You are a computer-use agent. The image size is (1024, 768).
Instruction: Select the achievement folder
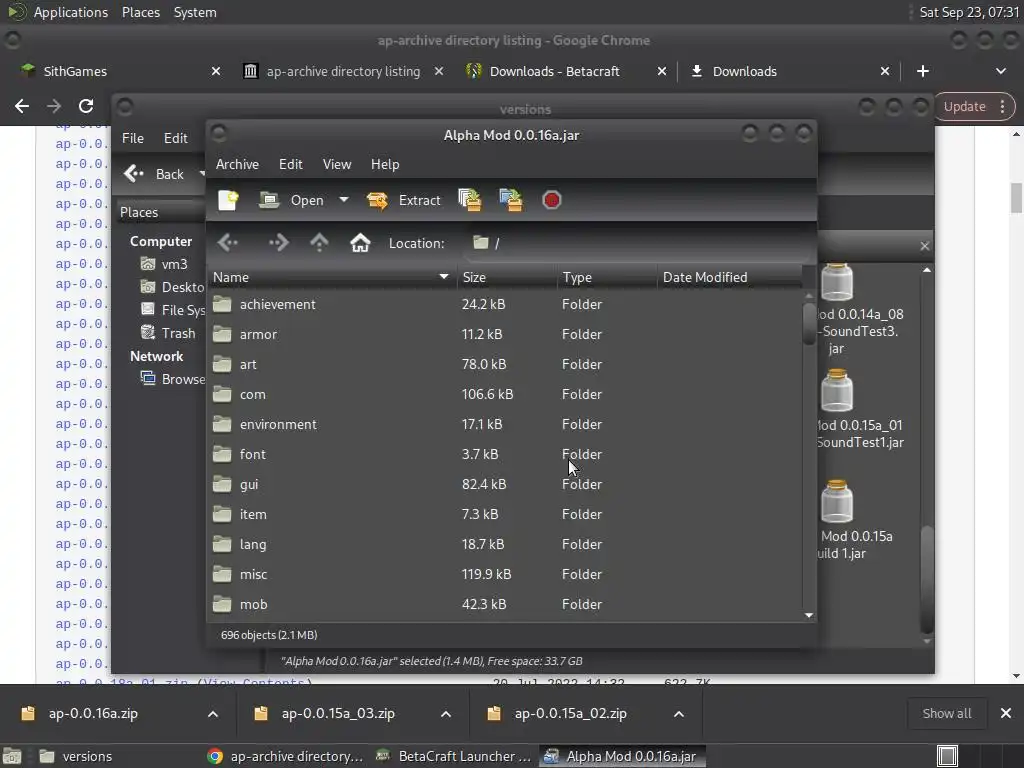504,304
